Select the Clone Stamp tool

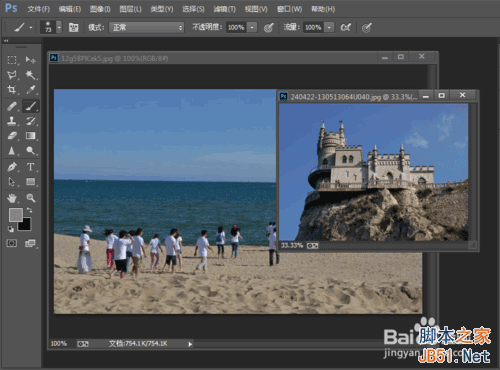[12, 121]
